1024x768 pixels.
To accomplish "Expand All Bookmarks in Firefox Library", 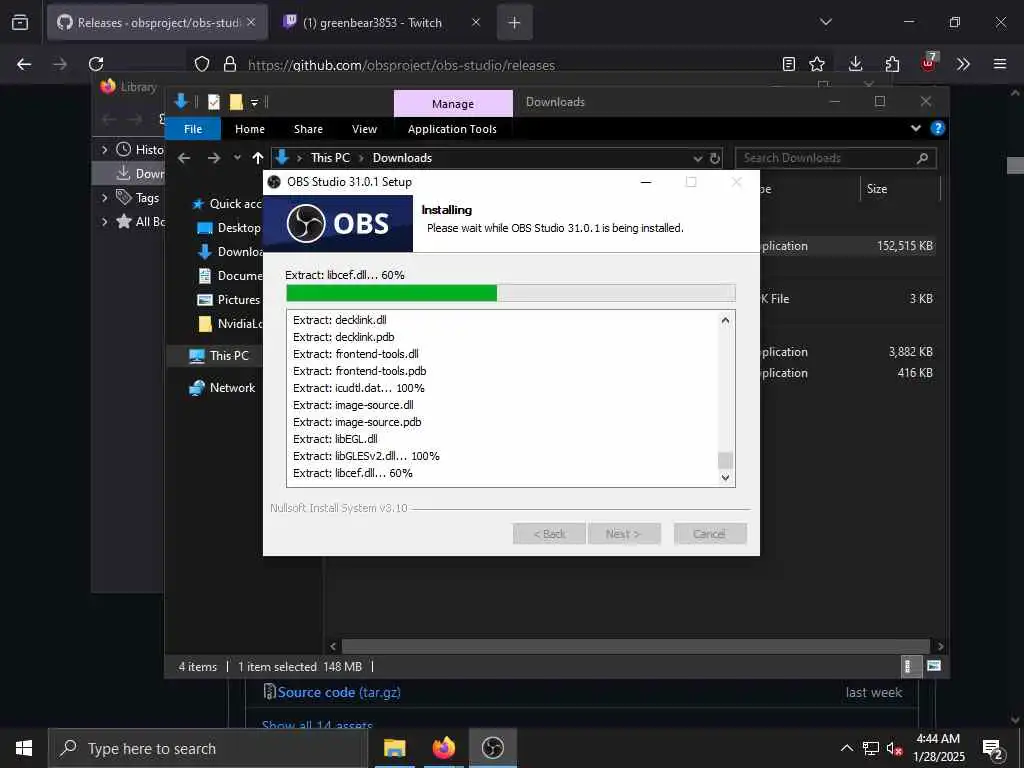I will pyautogui.click(x=104, y=221).
